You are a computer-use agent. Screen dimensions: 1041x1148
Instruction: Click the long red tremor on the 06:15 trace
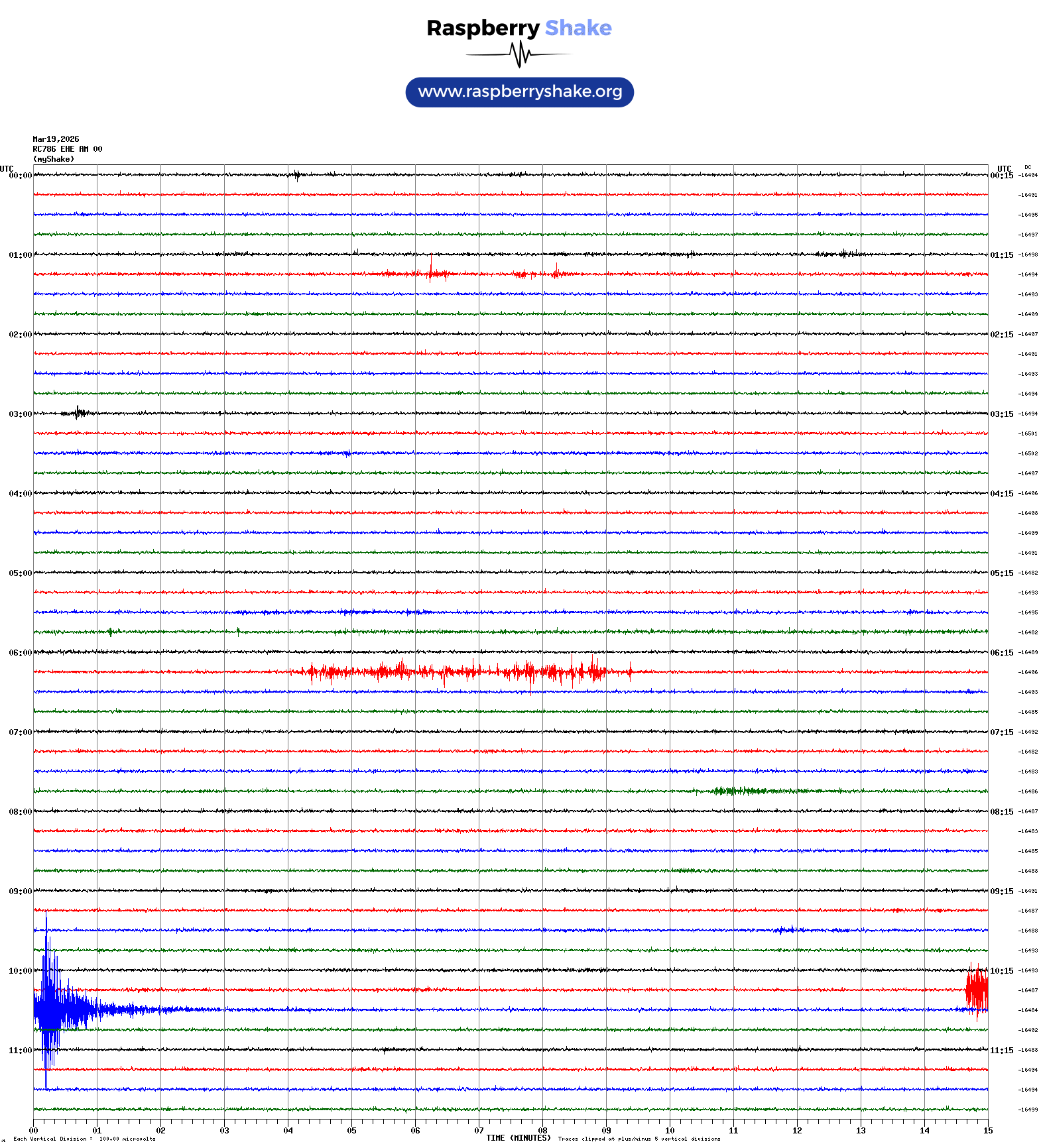pyautogui.click(x=458, y=672)
